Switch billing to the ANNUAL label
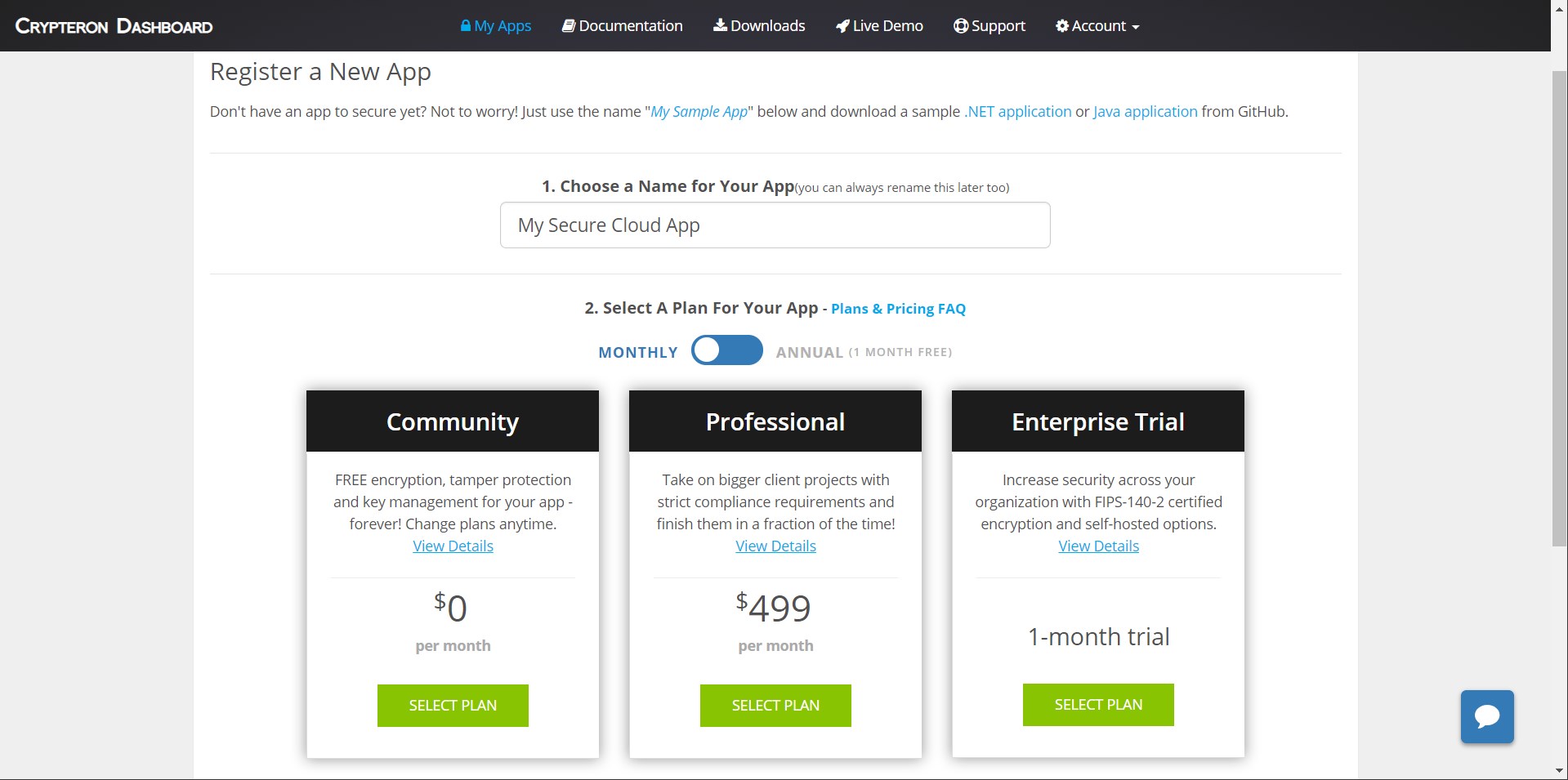 [809, 352]
